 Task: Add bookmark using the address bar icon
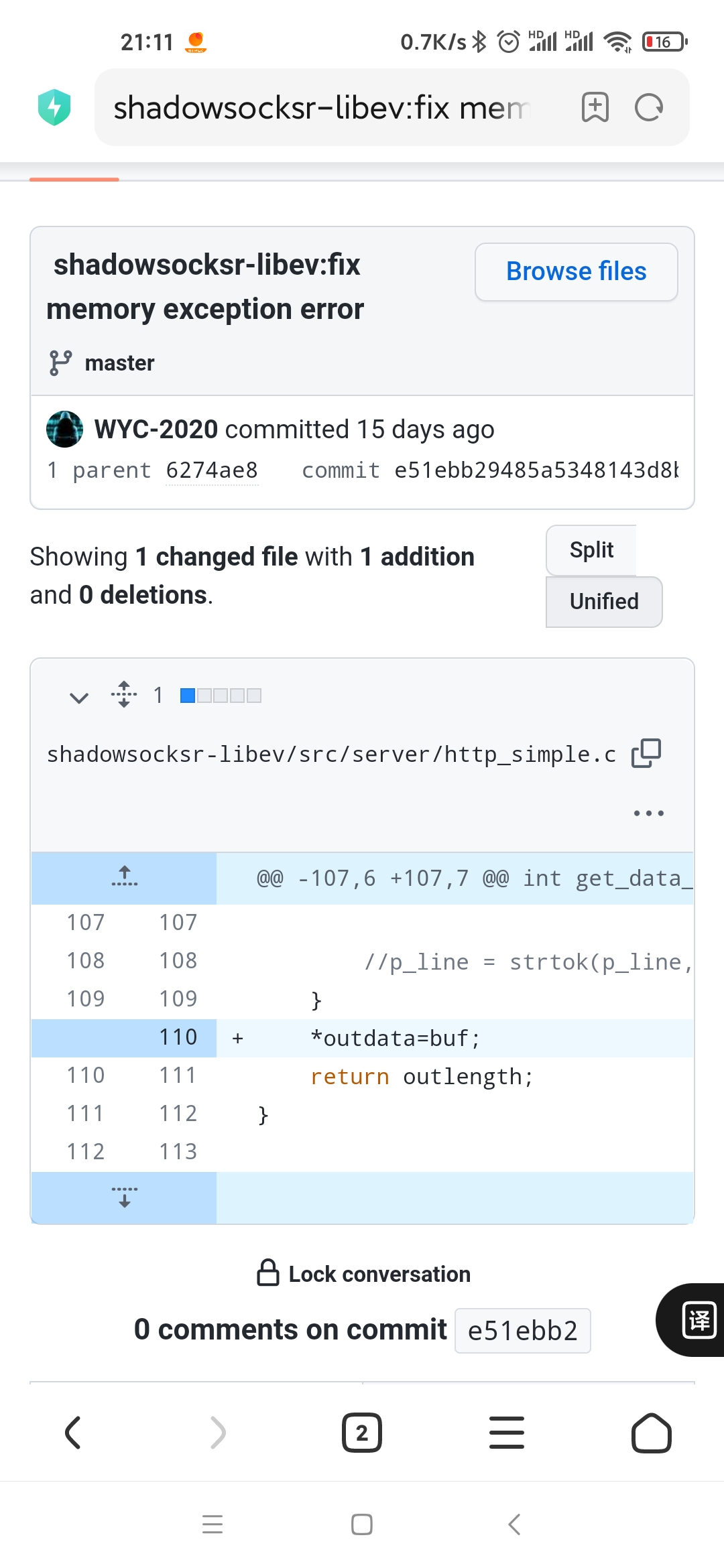click(595, 107)
